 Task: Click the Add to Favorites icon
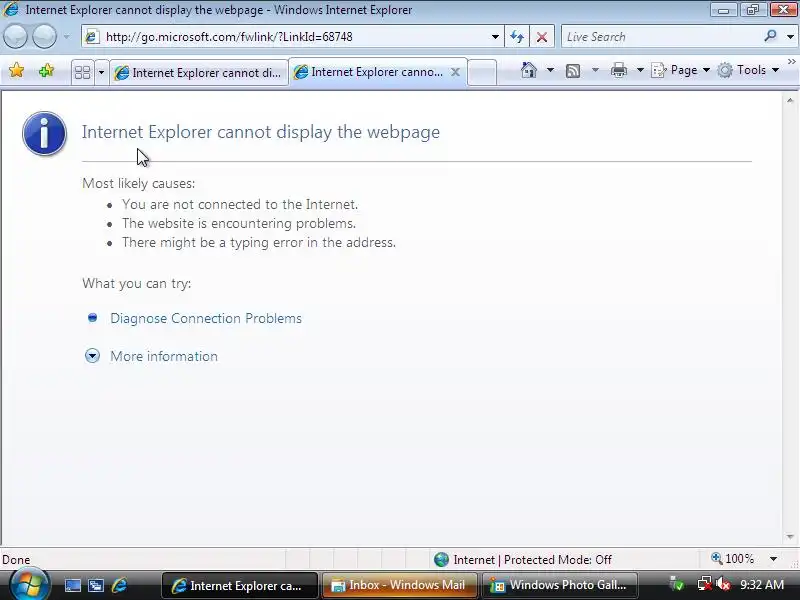pyautogui.click(x=46, y=70)
